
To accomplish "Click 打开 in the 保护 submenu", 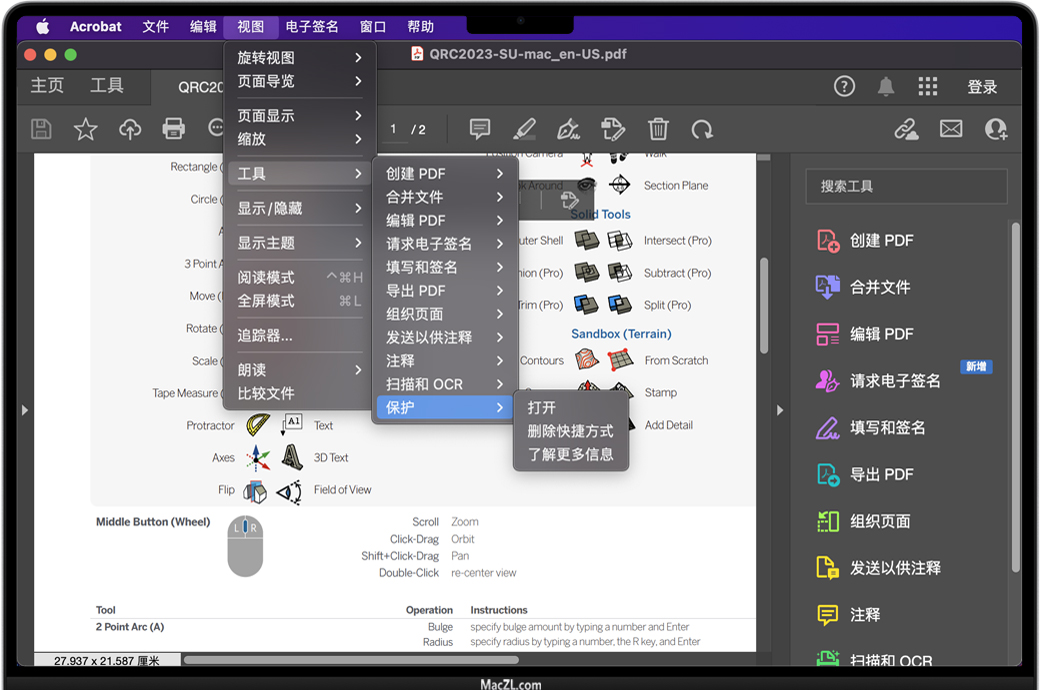I will [x=542, y=408].
